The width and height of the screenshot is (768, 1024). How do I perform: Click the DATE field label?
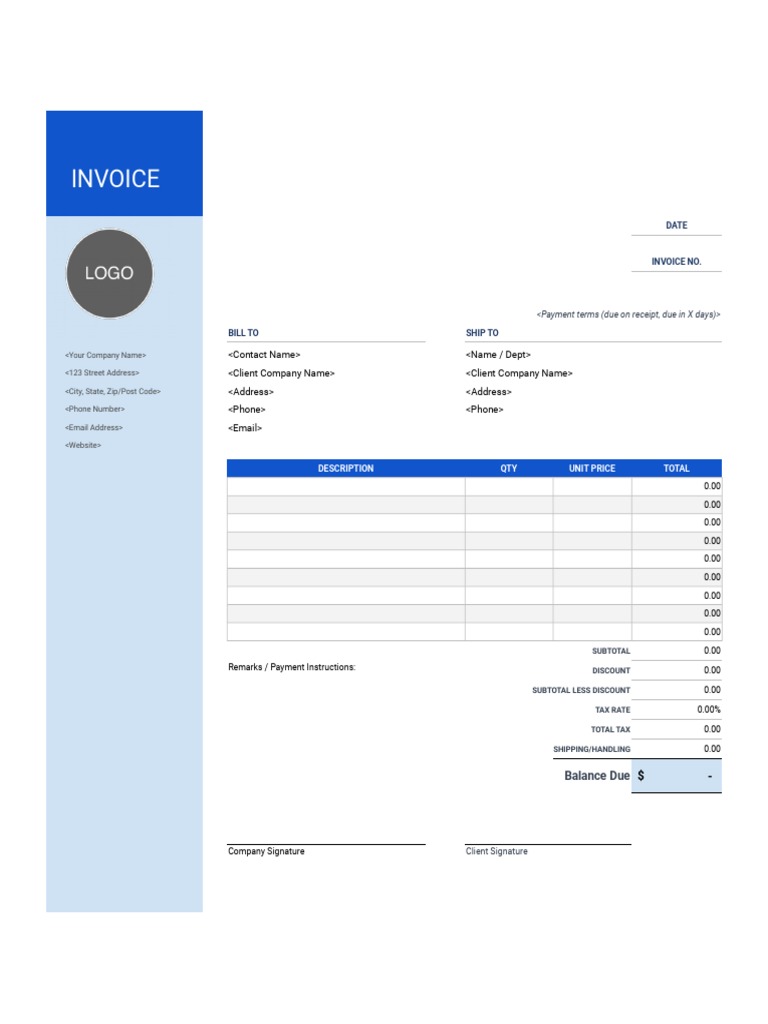[x=676, y=225]
